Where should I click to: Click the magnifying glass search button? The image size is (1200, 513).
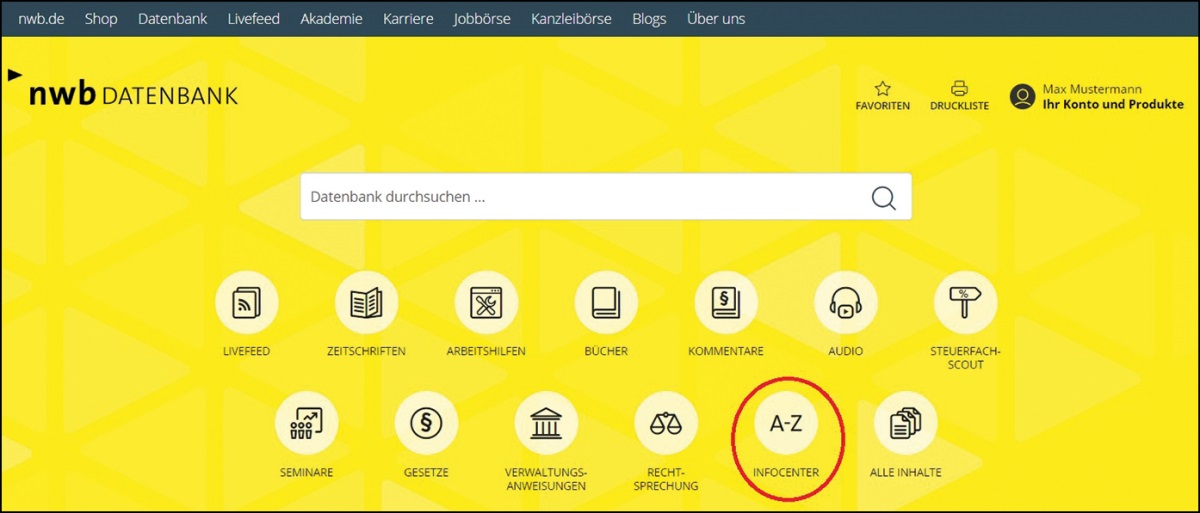click(x=883, y=197)
